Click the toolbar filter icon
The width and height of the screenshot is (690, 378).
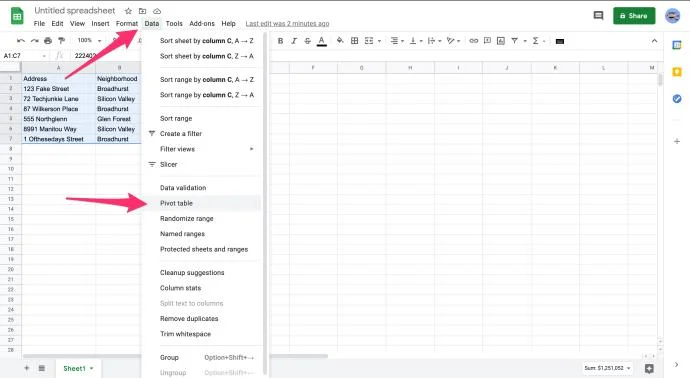[x=514, y=41]
